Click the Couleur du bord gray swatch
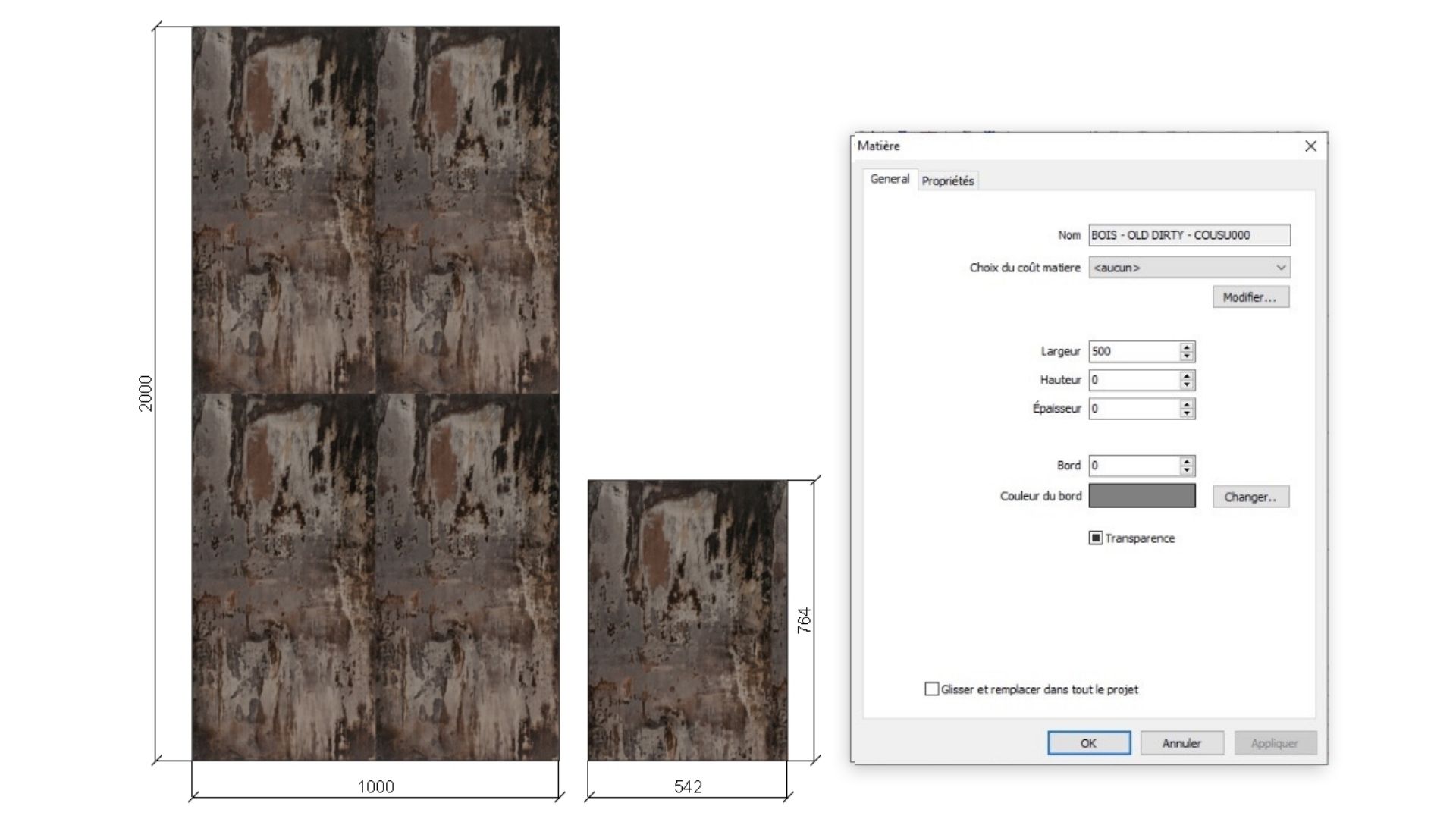Screen dimensions: 1456x819 click(x=1141, y=496)
